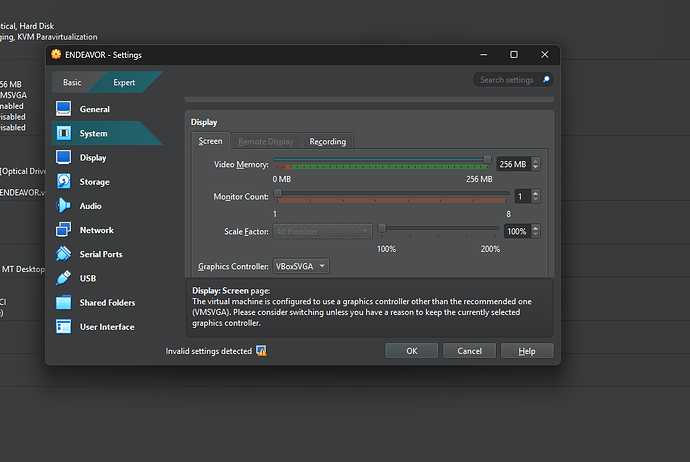Click the Display screen icon in sidebar
690x462 pixels.
[x=63, y=157]
